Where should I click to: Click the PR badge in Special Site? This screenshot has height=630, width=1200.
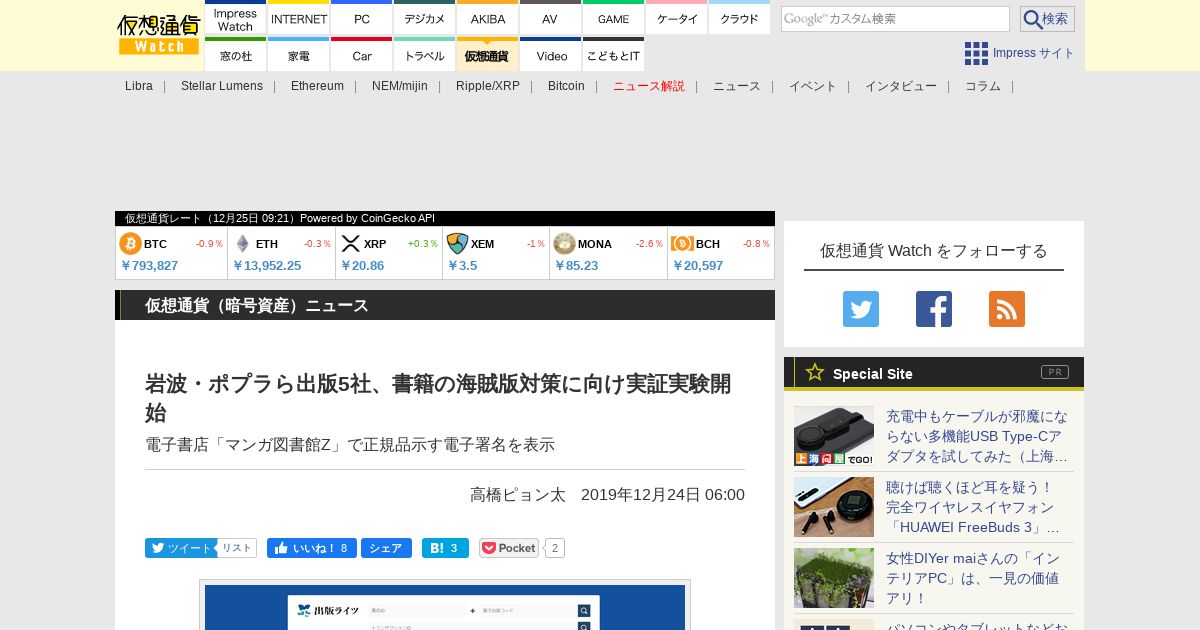click(1055, 372)
